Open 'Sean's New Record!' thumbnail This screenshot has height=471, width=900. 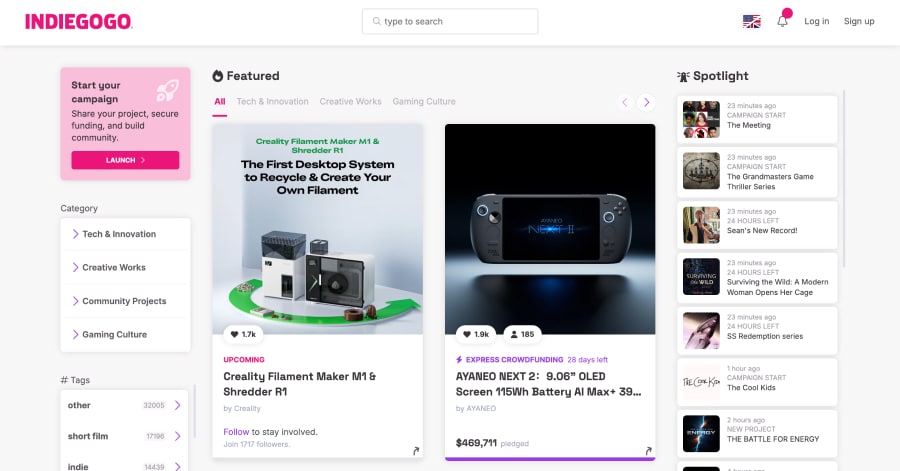[x=701, y=225]
